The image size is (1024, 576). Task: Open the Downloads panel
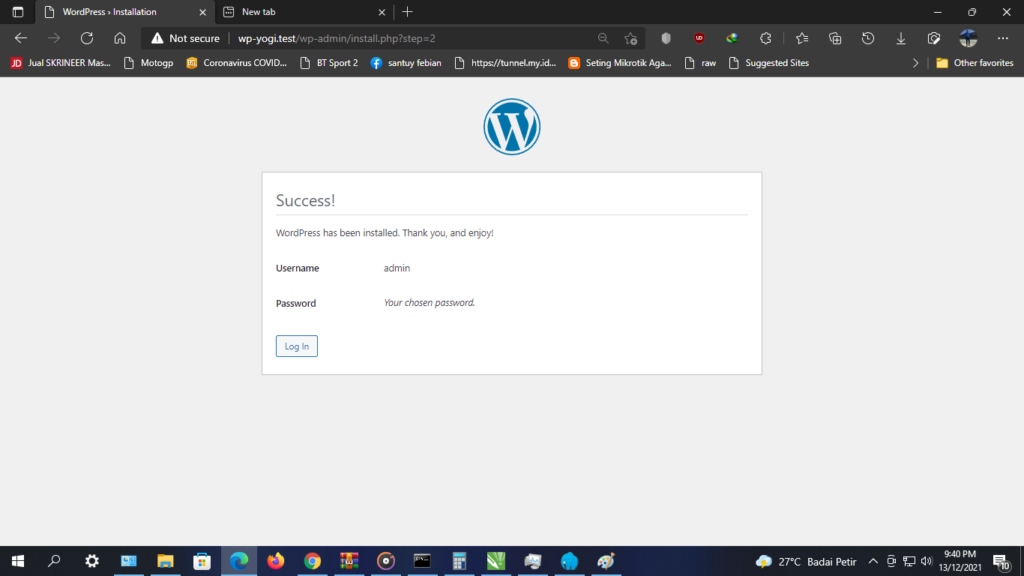tap(901, 38)
